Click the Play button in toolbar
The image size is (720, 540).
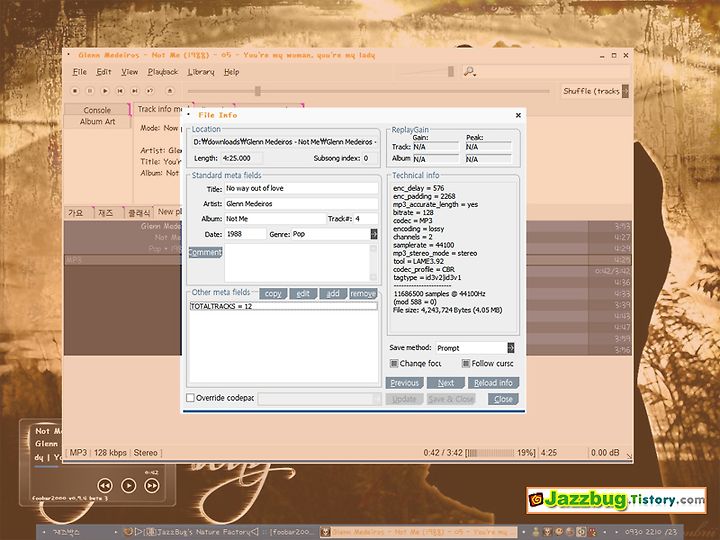coord(105,91)
